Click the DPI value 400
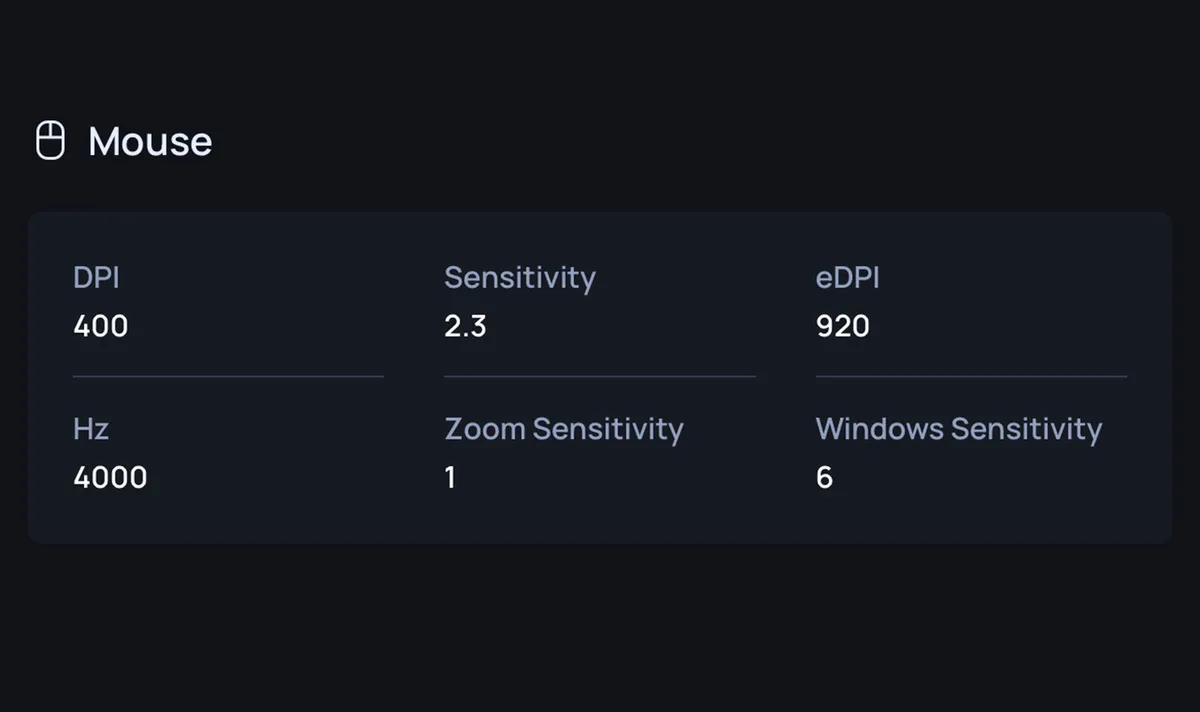 pyautogui.click(x=100, y=326)
